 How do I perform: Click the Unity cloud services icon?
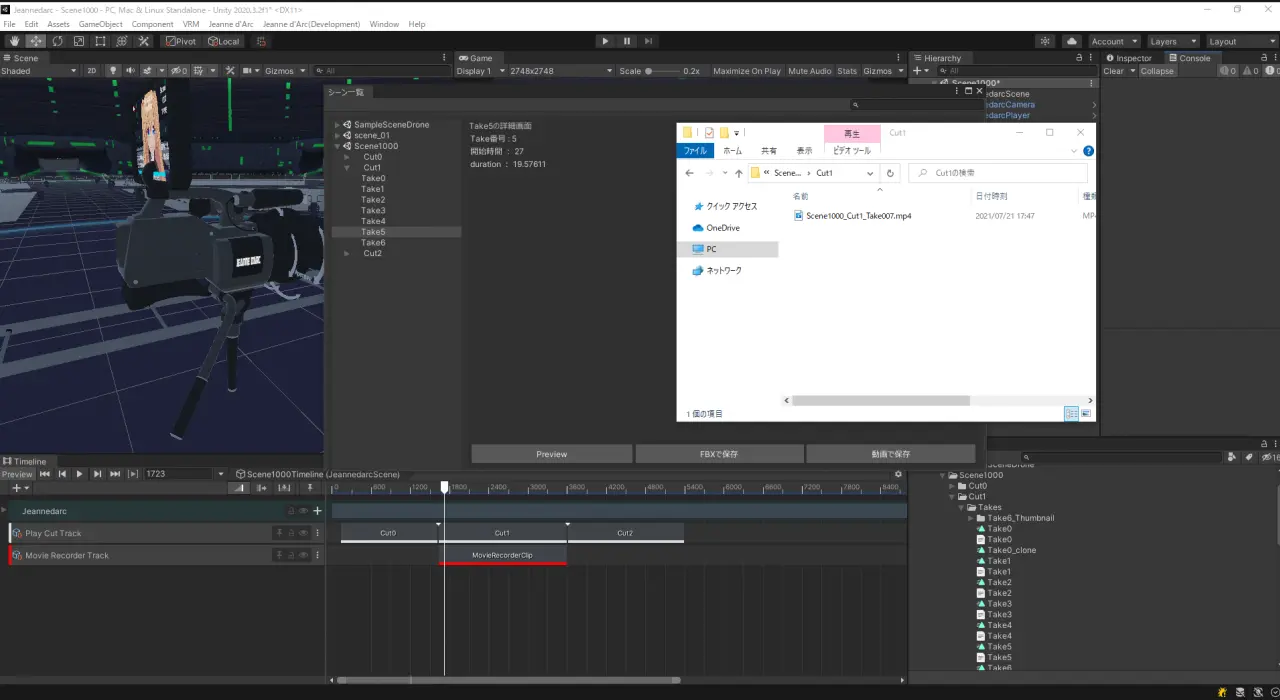pyautogui.click(x=1072, y=41)
